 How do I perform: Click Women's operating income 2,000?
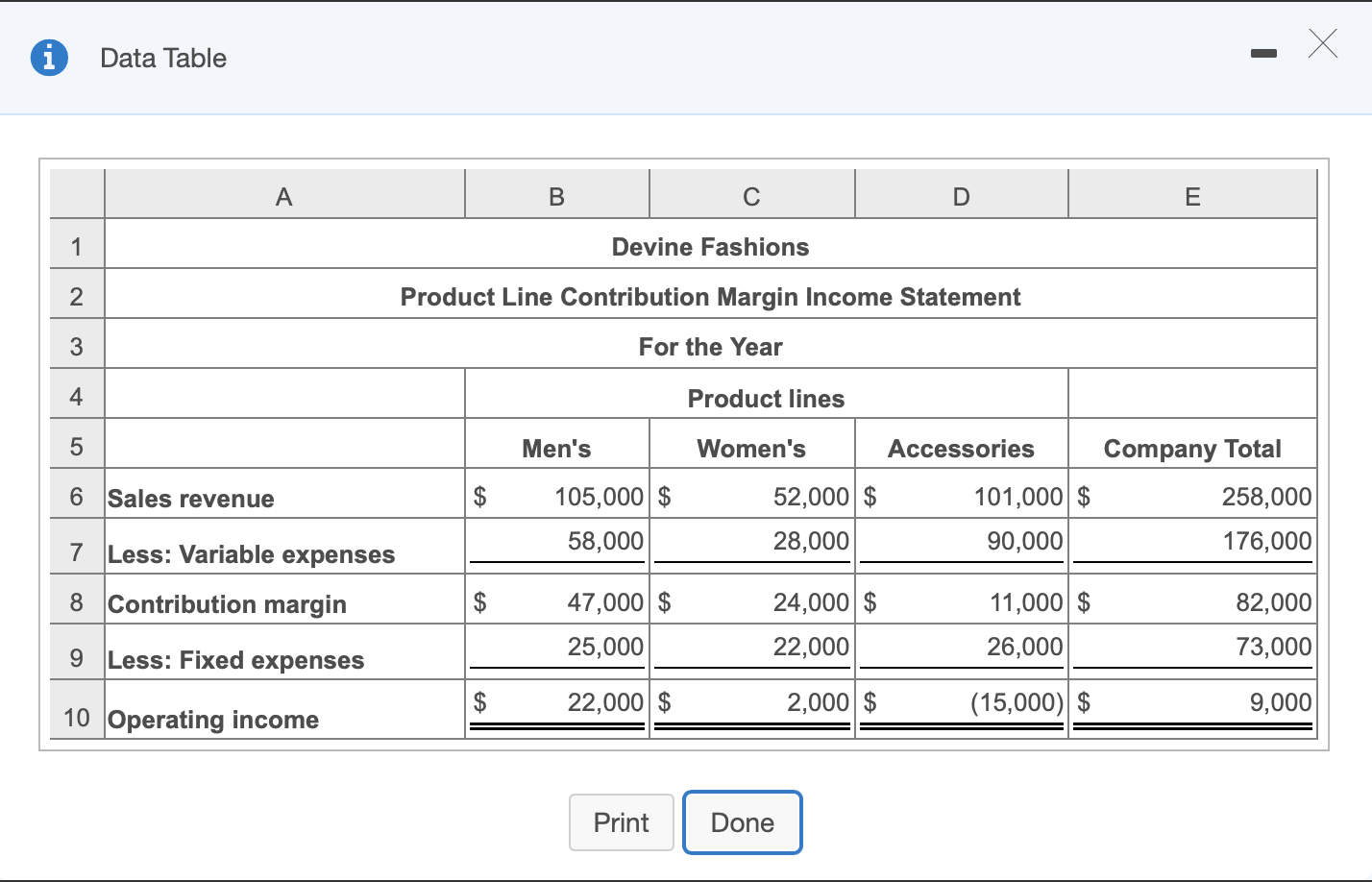point(819,702)
